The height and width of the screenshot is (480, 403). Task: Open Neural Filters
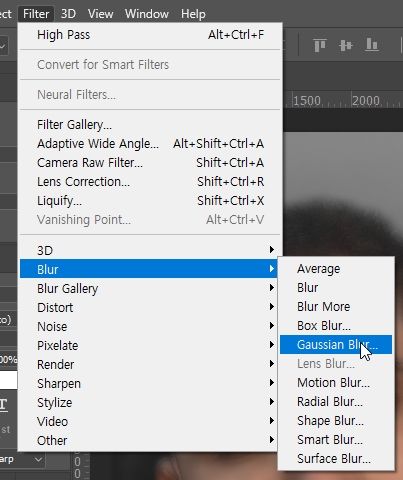pos(150,95)
